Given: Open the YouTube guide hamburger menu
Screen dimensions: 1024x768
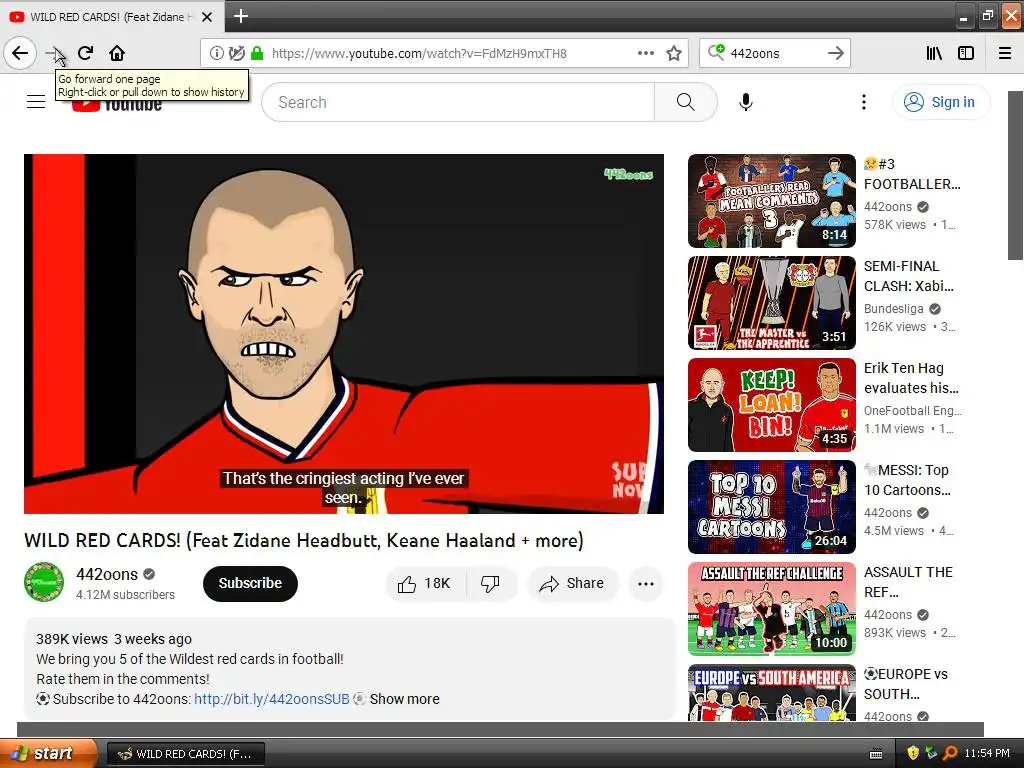Looking at the screenshot, I should tap(36, 102).
